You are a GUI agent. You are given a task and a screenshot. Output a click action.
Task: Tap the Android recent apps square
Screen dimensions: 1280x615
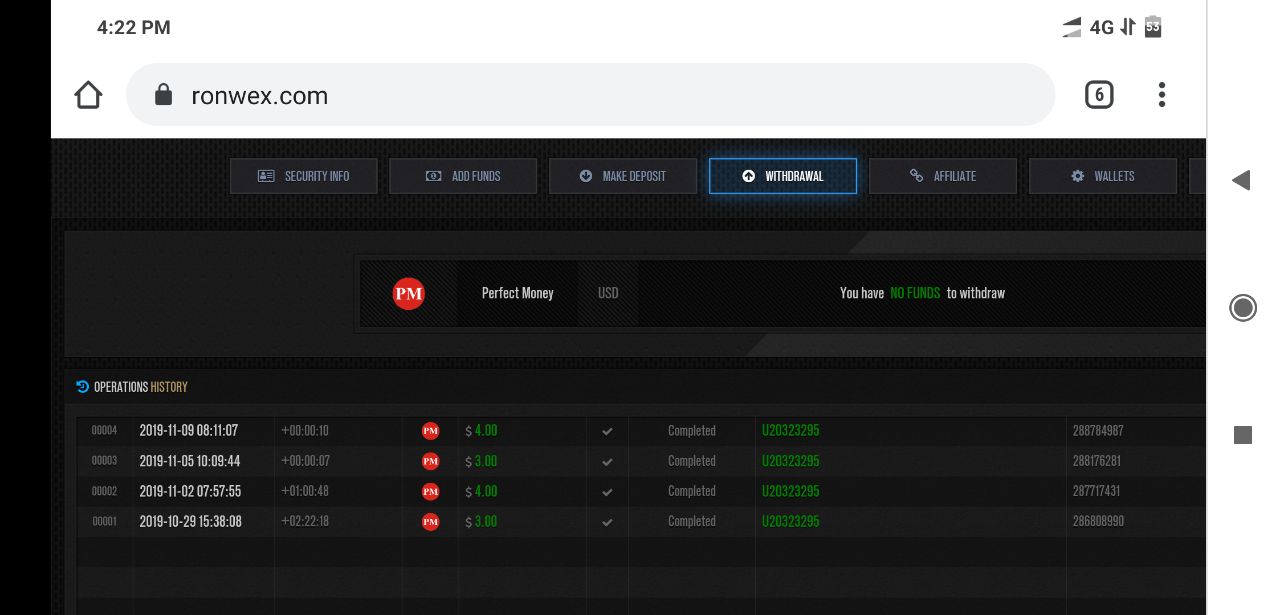[x=1243, y=435]
